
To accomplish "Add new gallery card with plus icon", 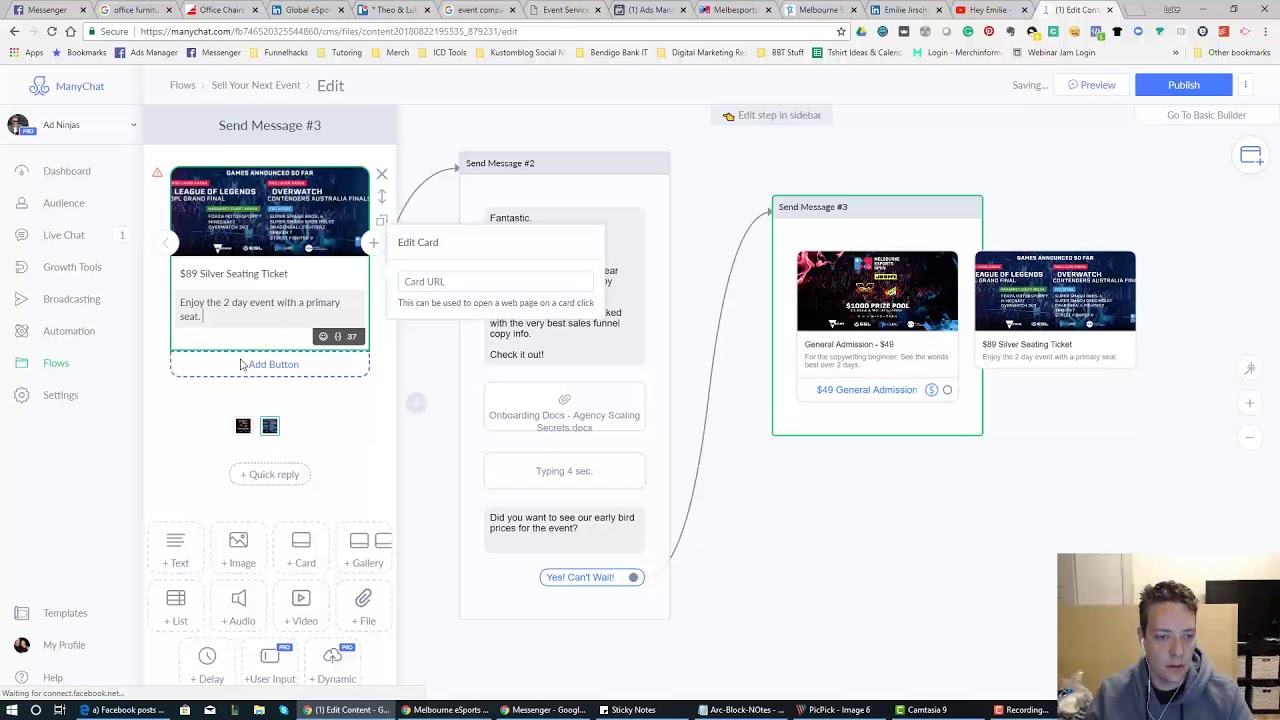I will click(374, 242).
